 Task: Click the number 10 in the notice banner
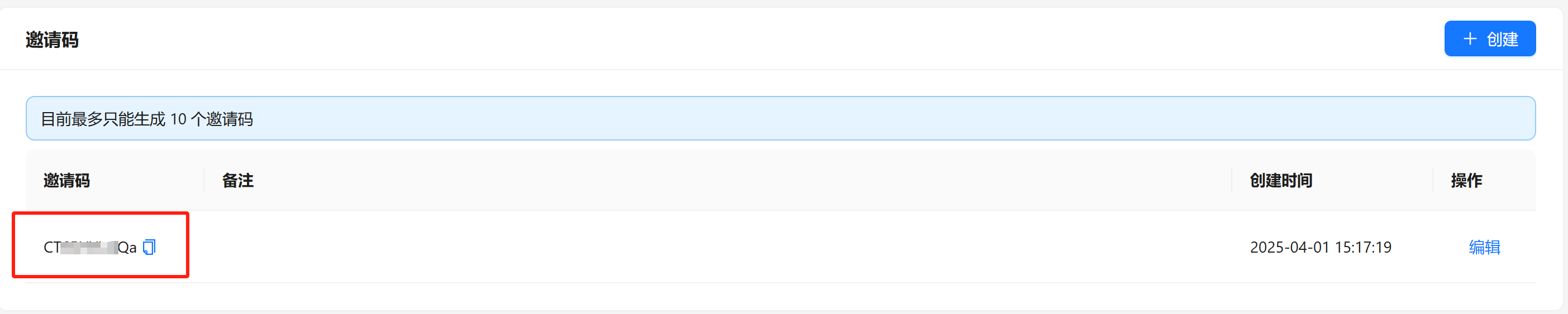[178, 119]
